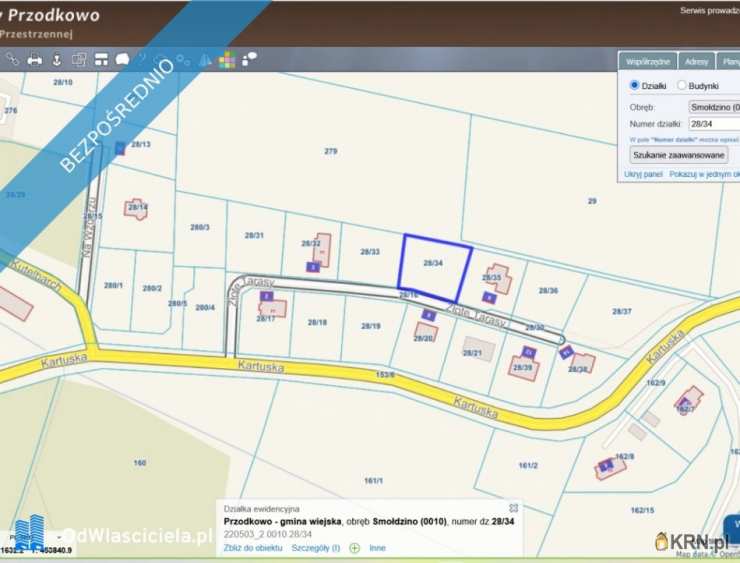
Task: Click the blue-outlined parcel 28/34 on map
Action: (434, 265)
